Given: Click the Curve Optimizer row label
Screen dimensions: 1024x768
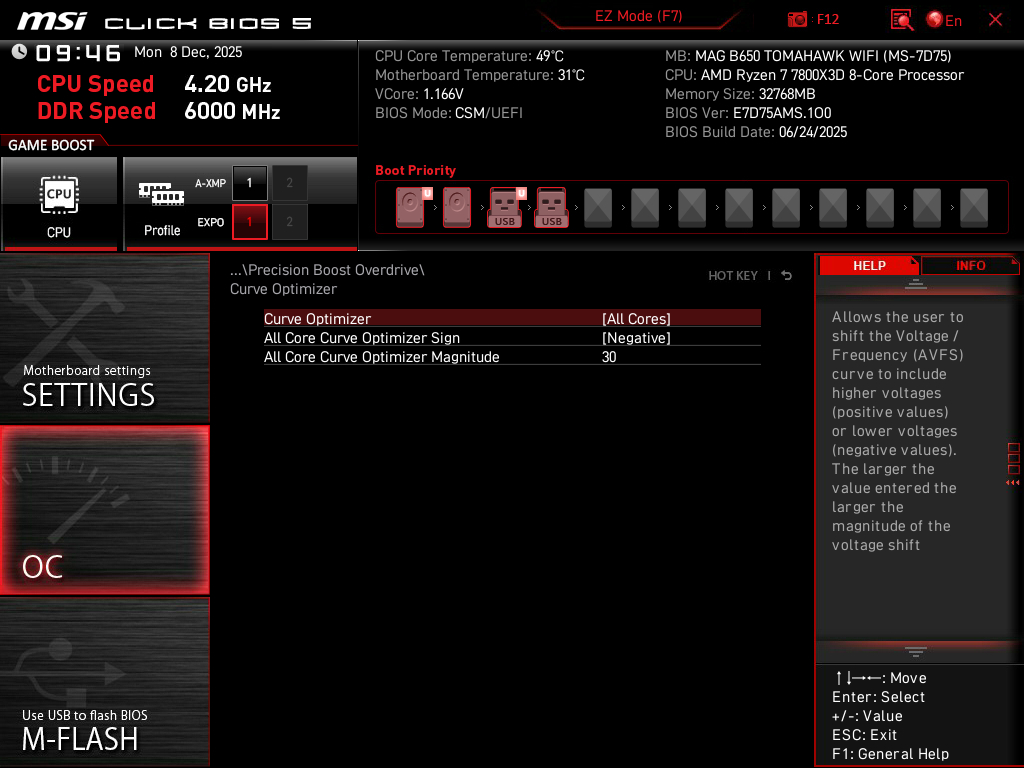Looking at the screenshot, I should click(317, 319).
